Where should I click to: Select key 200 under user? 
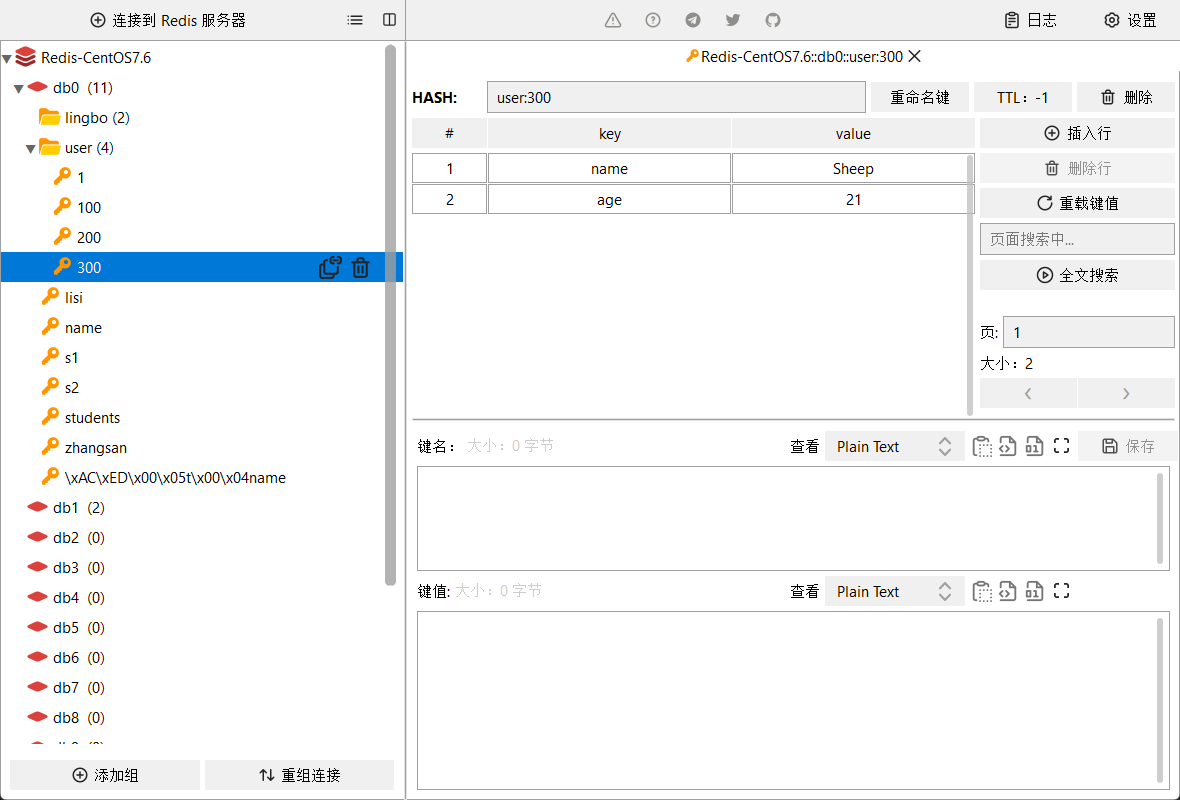[89, 238]
